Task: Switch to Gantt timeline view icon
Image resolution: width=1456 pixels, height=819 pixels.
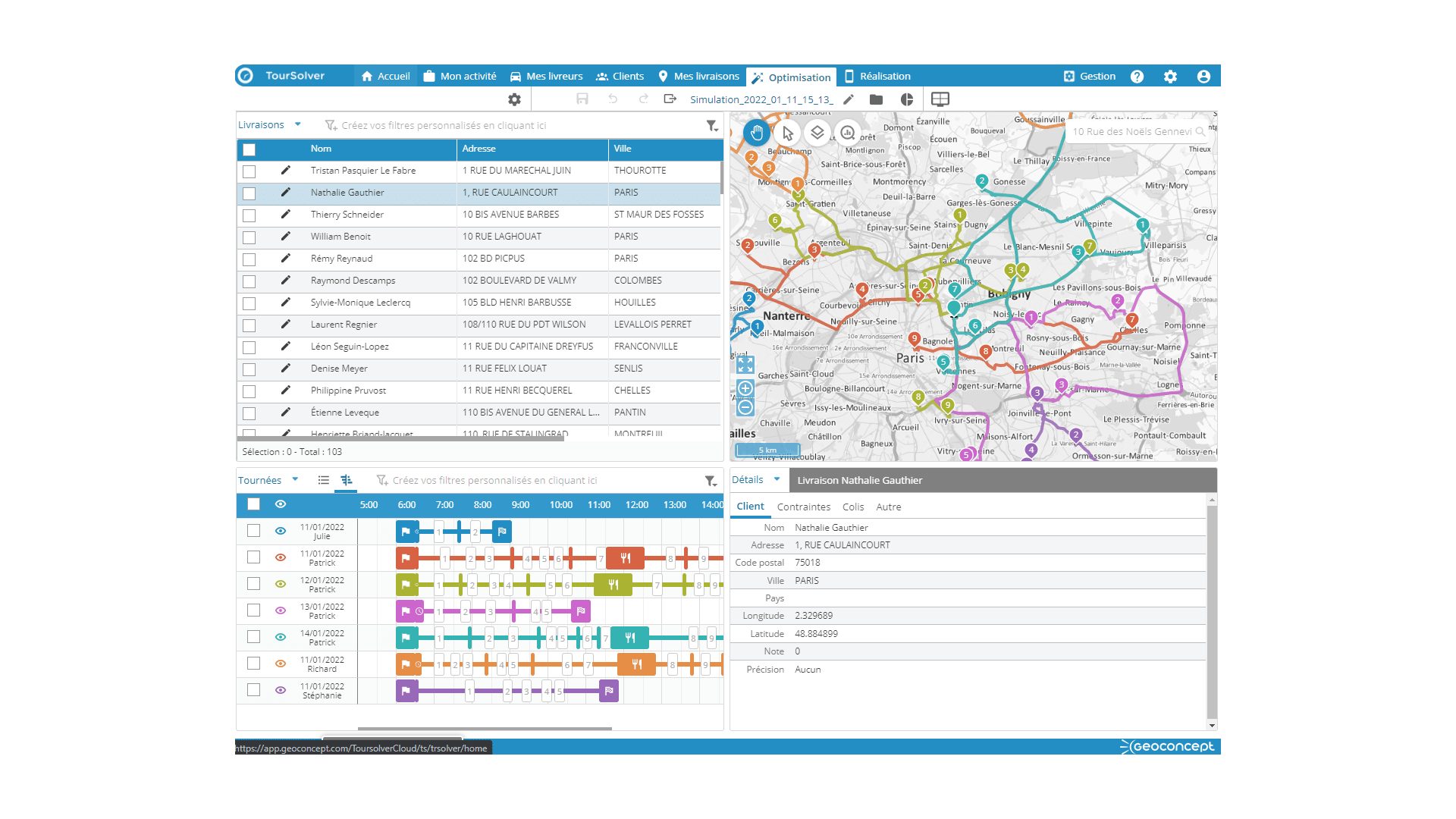Action: 347,480
